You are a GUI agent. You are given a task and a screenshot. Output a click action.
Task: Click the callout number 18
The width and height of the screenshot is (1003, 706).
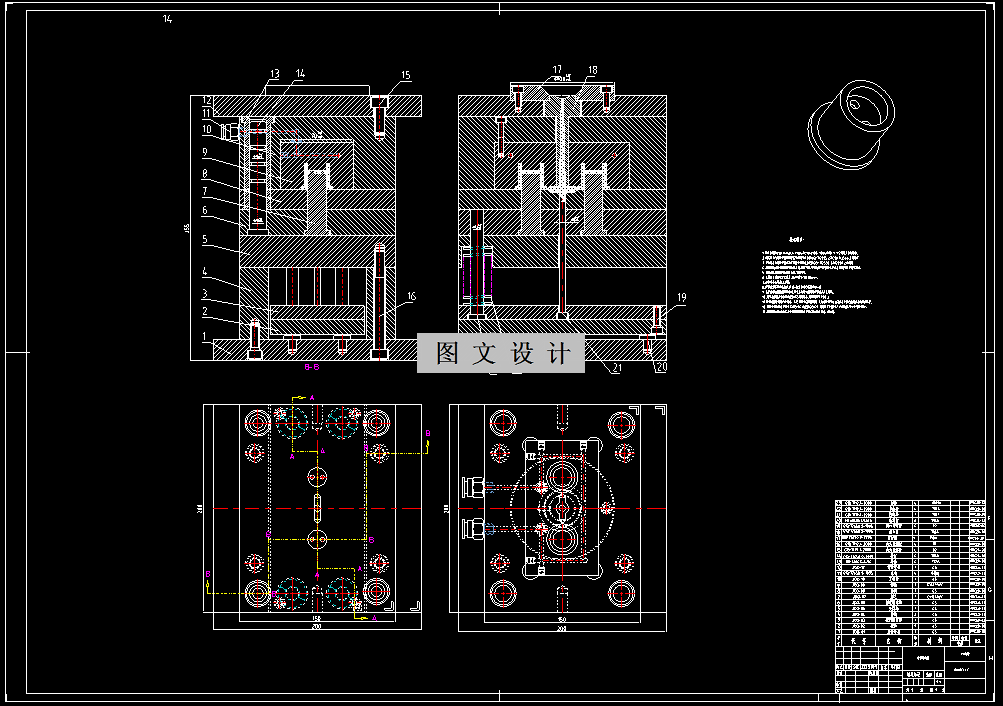[592, 70]
